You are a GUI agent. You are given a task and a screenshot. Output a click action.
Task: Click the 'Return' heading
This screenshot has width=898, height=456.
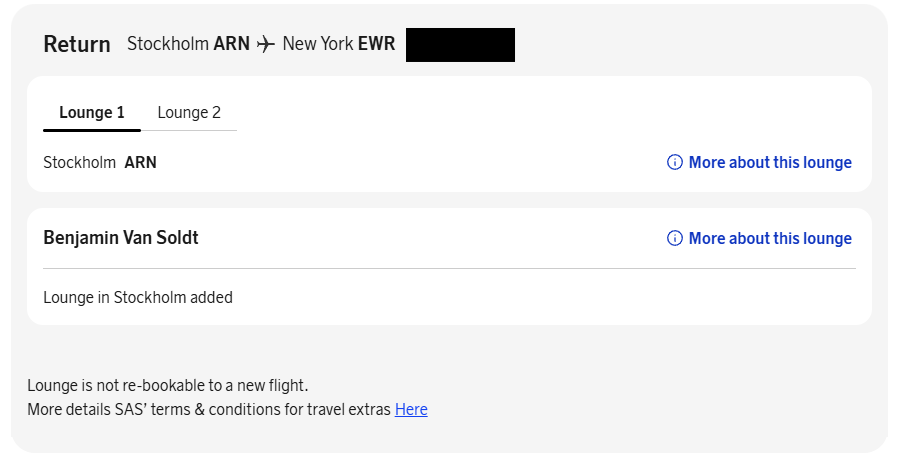coord(77,45)
